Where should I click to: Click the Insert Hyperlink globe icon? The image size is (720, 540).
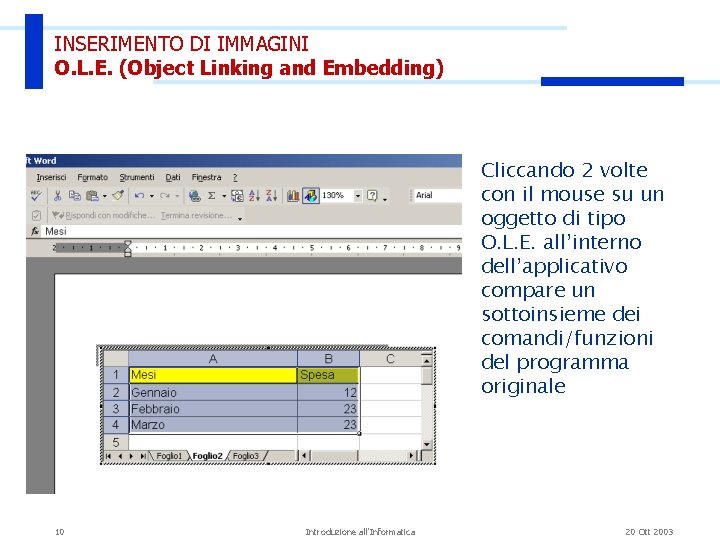(195, 196)
